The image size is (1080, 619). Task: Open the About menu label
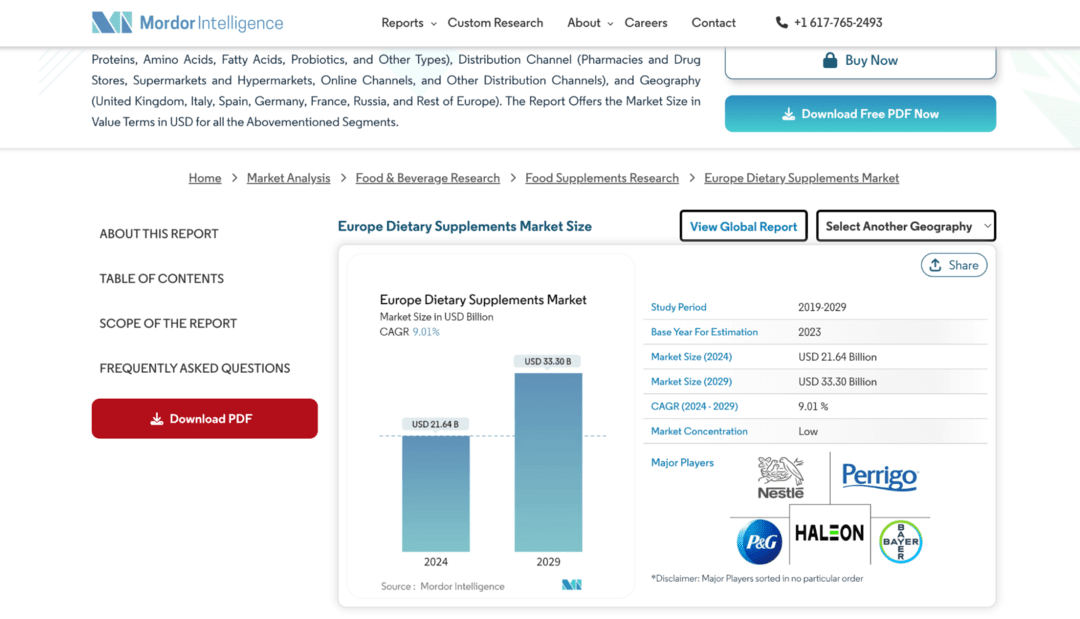point(584,23)
